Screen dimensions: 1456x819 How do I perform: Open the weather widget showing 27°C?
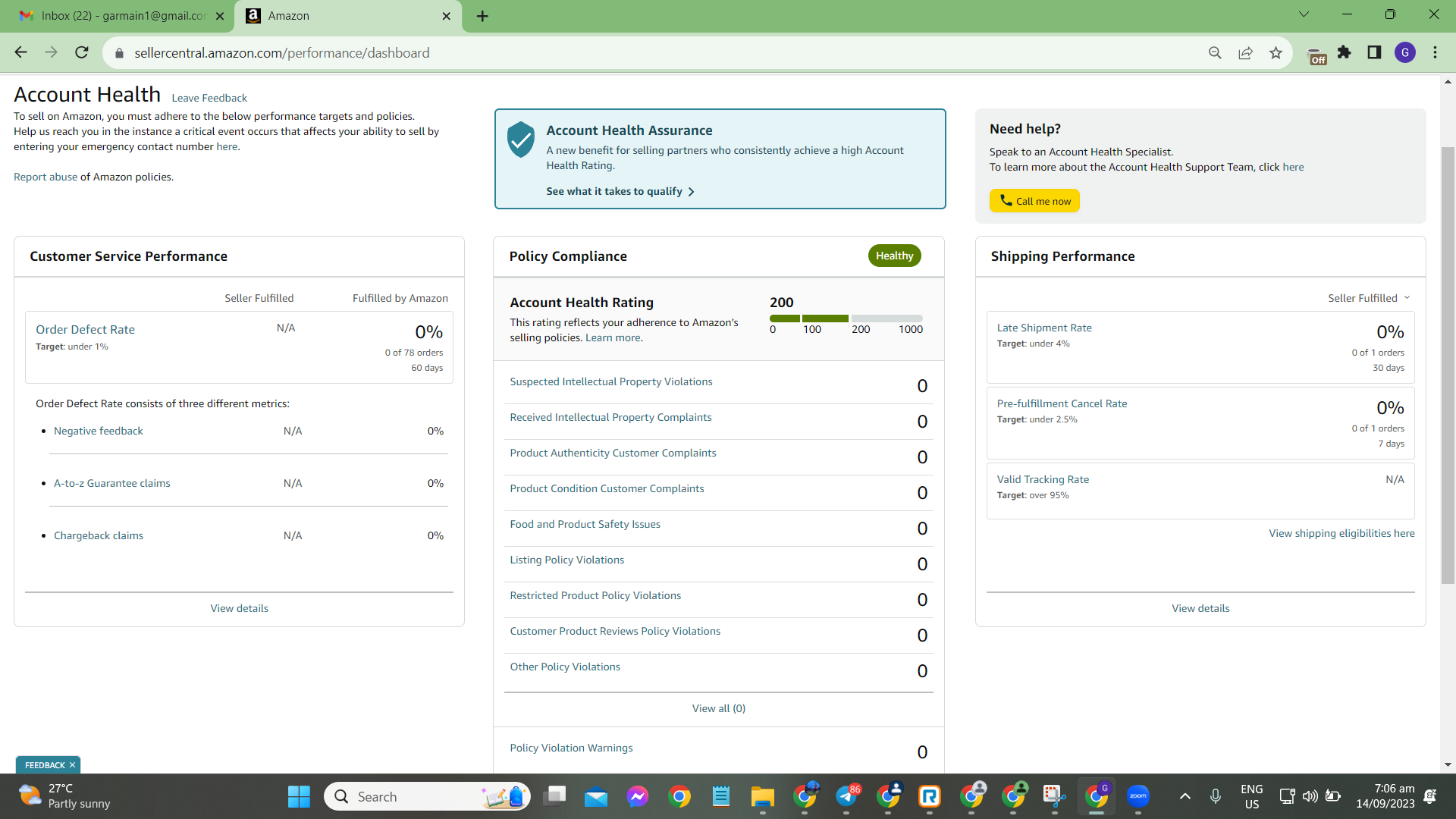point(64,796)
